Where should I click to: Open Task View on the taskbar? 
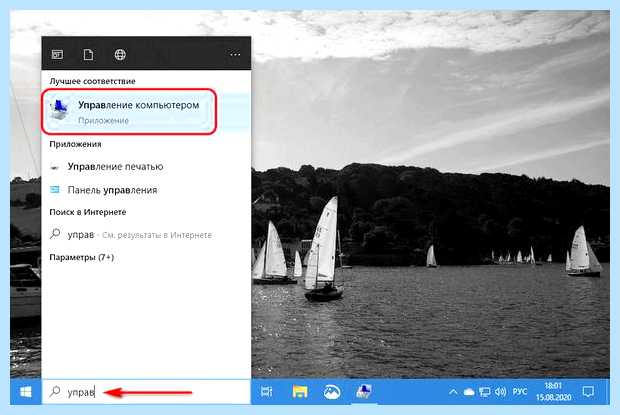[x=267, y=392]
